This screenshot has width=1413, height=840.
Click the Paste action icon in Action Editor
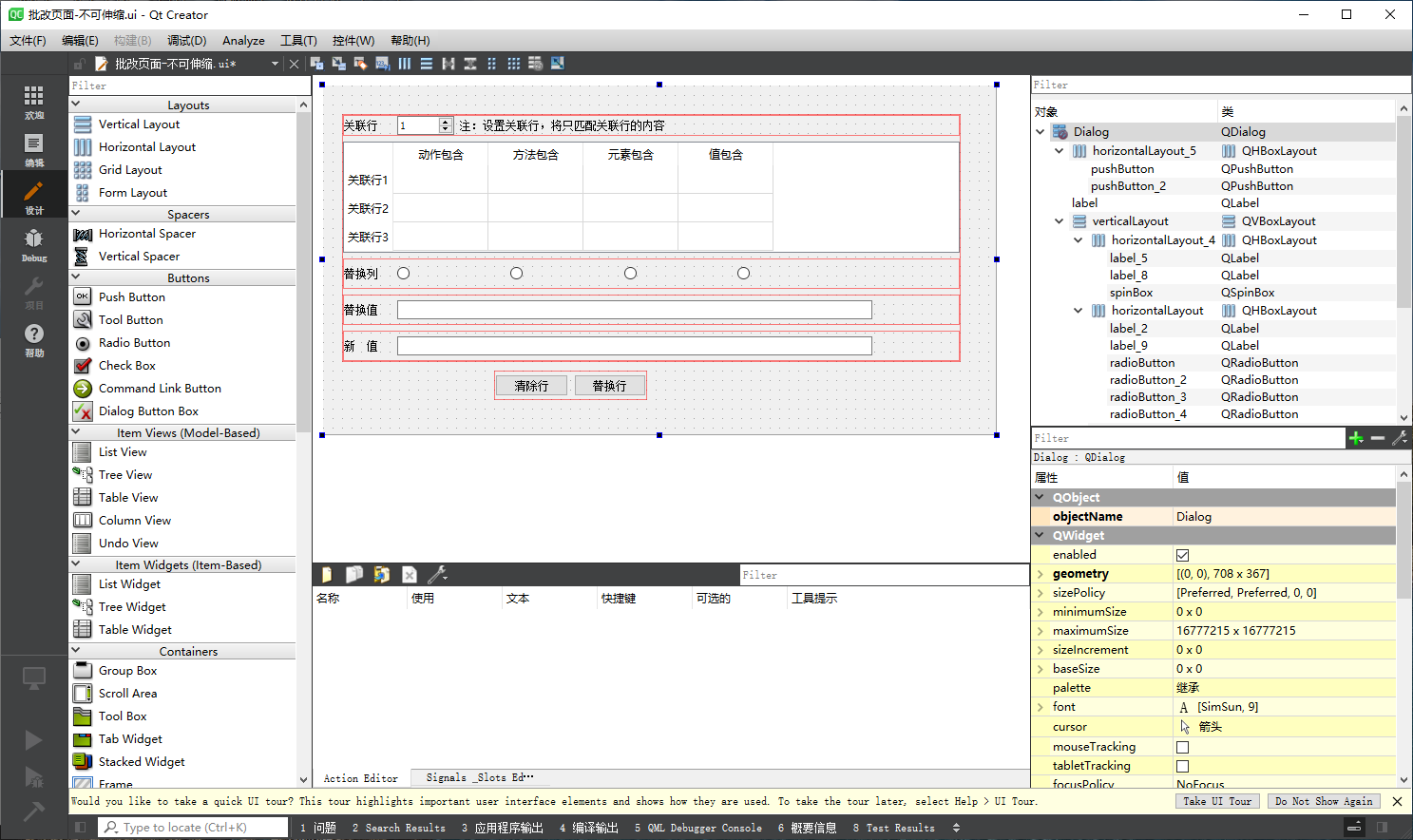pyautogui.click(x=382, y=575)
